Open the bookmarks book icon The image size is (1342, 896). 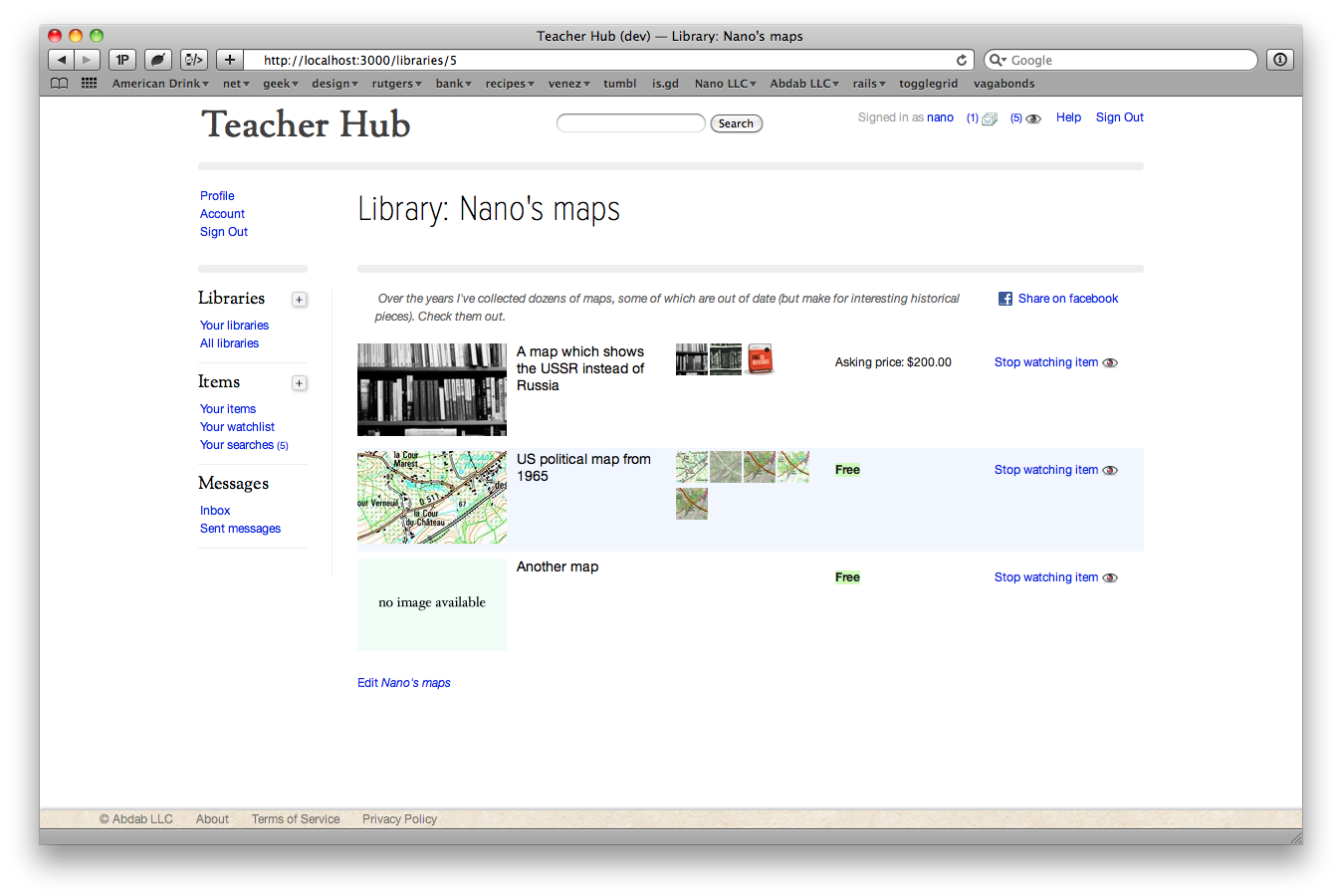coord(60,84)
